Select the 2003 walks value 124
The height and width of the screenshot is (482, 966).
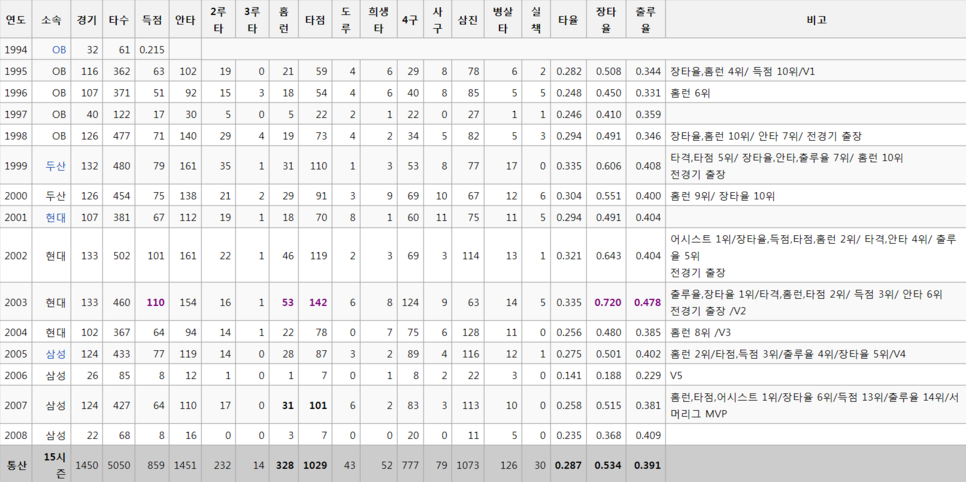point(410,303)
